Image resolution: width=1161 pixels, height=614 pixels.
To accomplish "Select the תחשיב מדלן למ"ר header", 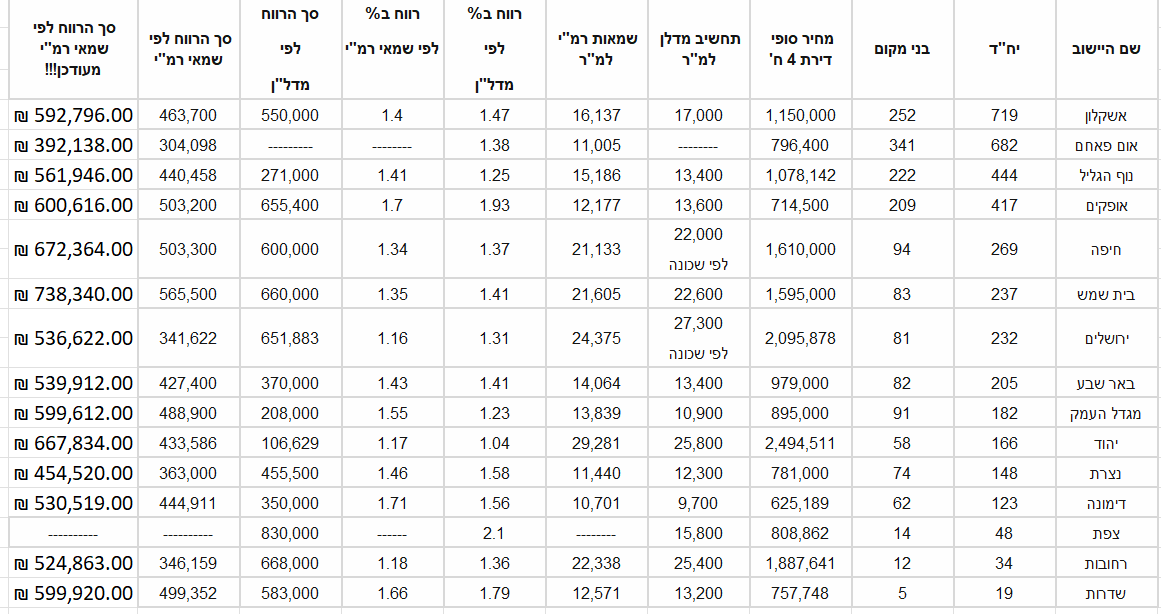I will coord(701,49).
